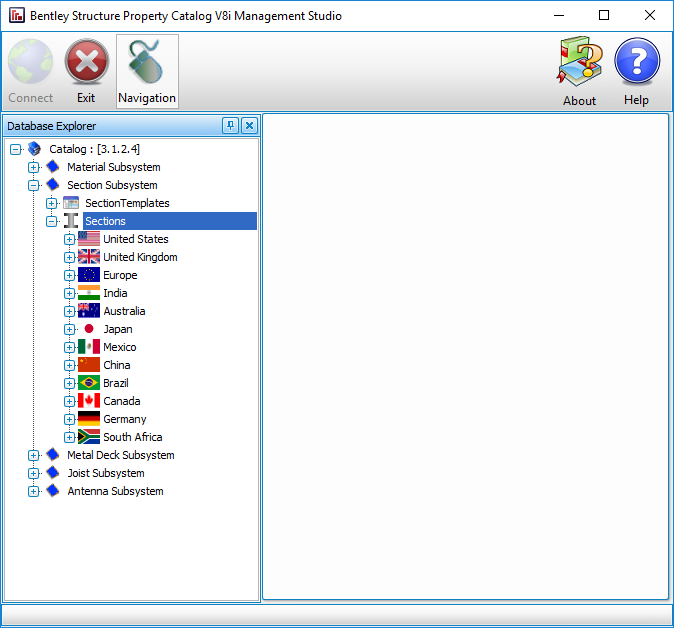Open Help via the blue question mark icon
This screenshot has height=628, width=674.
click(x=637, y=61)
